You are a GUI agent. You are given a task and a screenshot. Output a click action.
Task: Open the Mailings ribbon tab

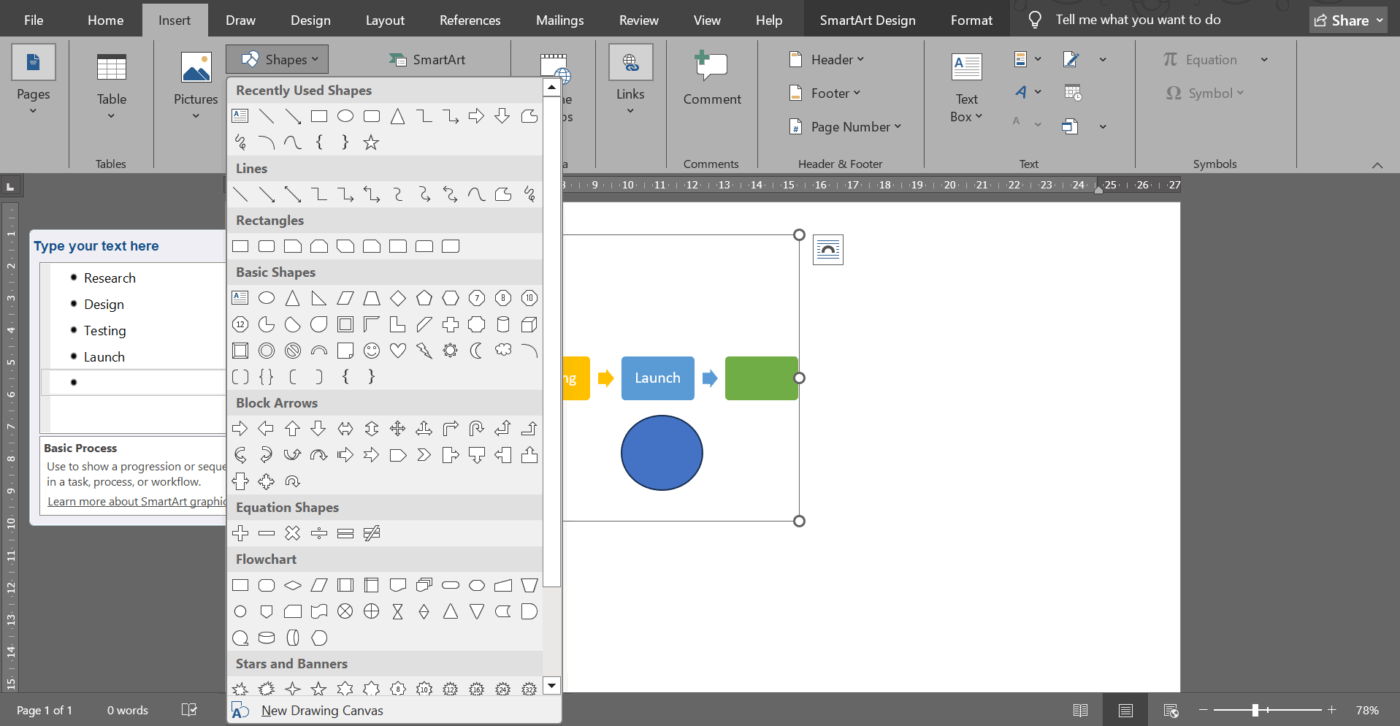coord(559,19)
